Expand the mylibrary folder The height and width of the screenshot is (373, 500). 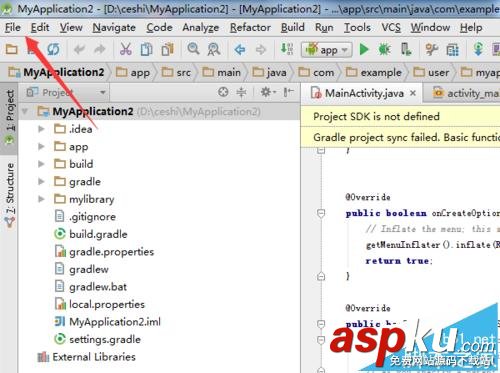(x=41, y=199)
